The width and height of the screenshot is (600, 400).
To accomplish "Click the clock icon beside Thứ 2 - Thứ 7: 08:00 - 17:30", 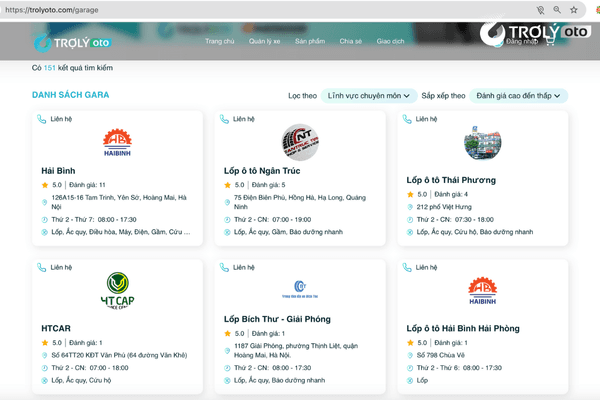I will point(44,220).
